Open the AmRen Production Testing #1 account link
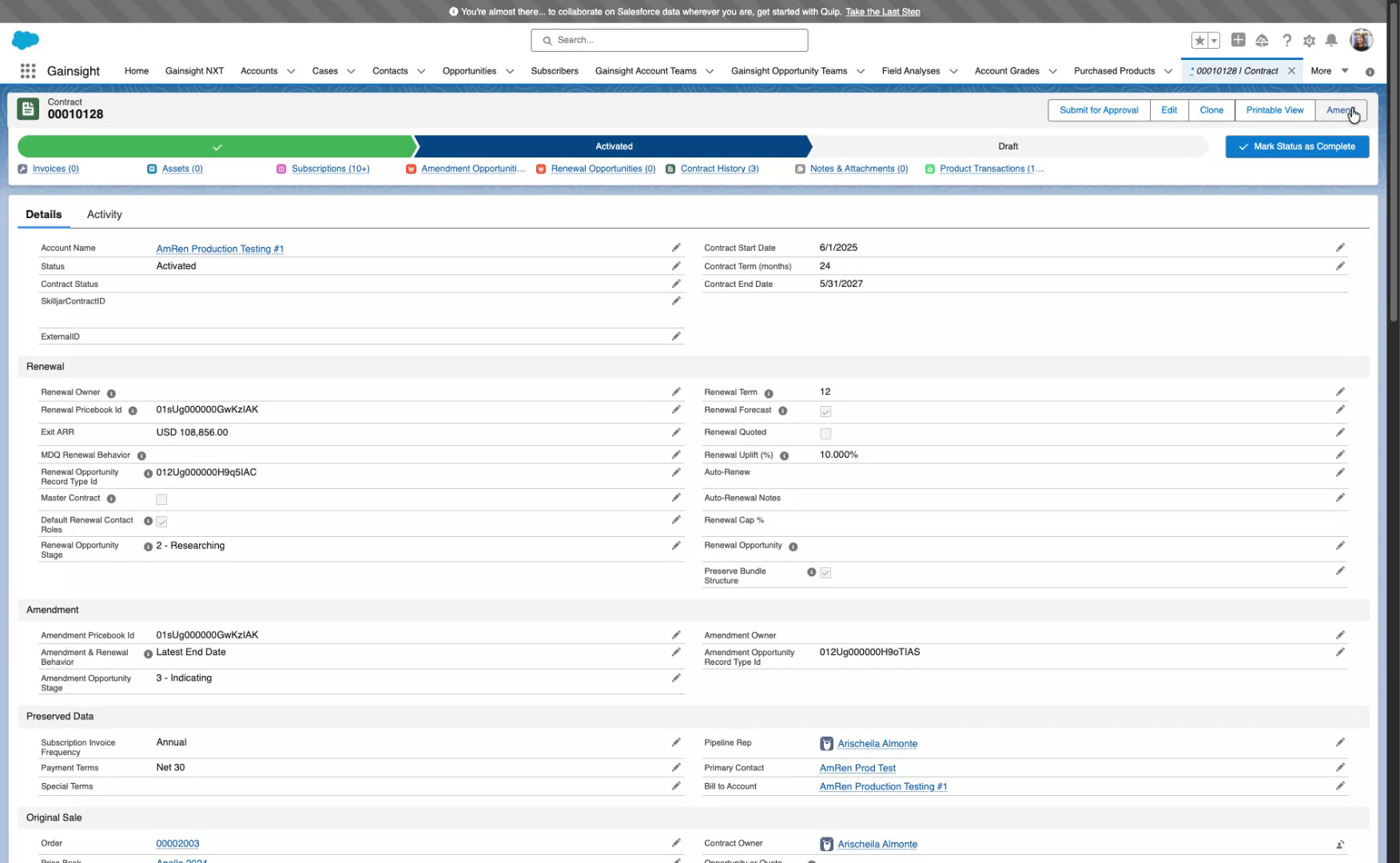Viewport: 1400px width, 863px height. [x=221, y=249]
